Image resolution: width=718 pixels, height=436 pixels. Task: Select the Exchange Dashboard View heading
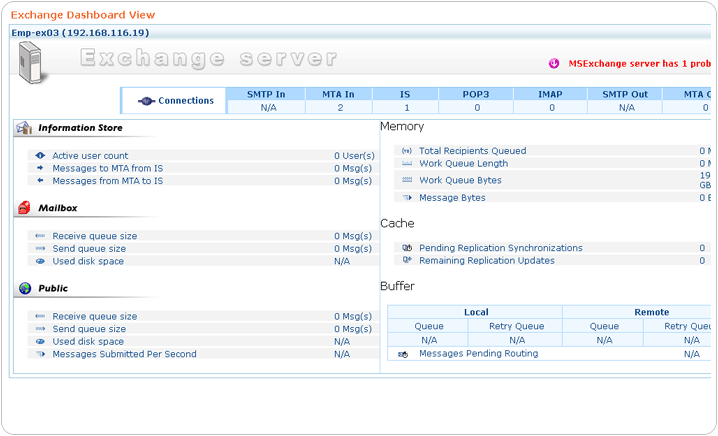click(x=83, y=15)
